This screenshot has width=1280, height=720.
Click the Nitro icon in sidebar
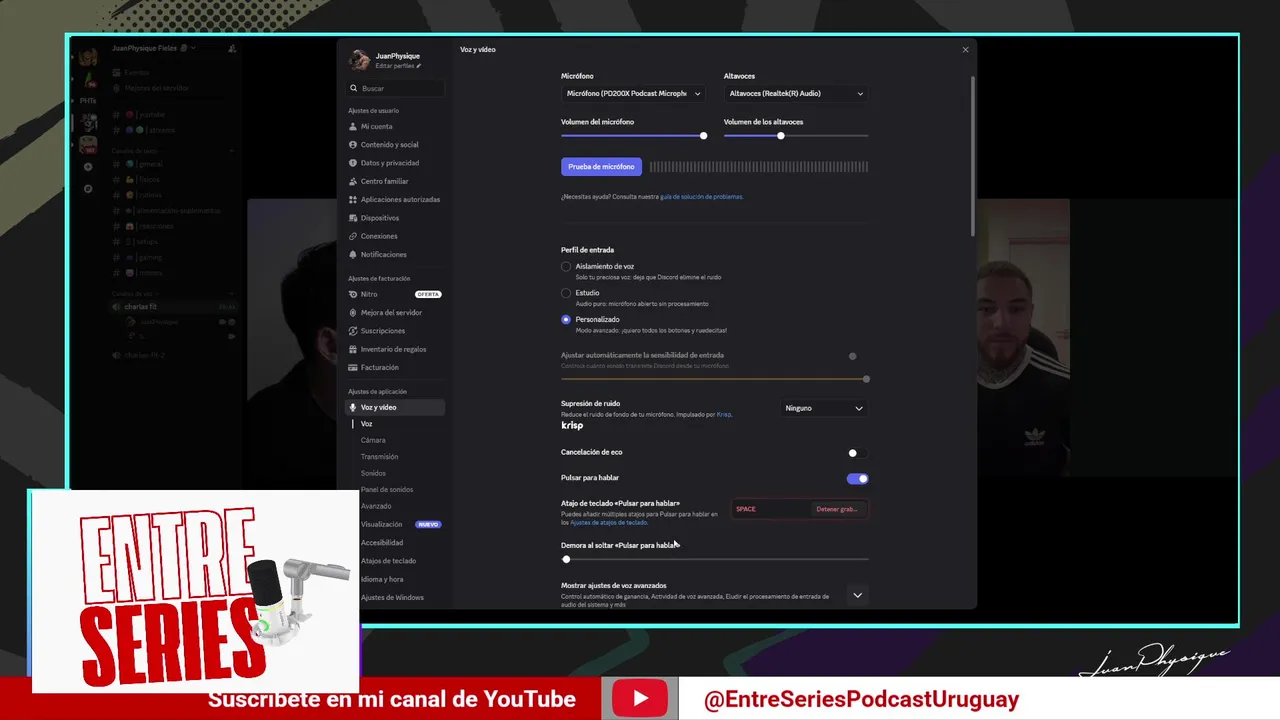[x=353, y=294]
